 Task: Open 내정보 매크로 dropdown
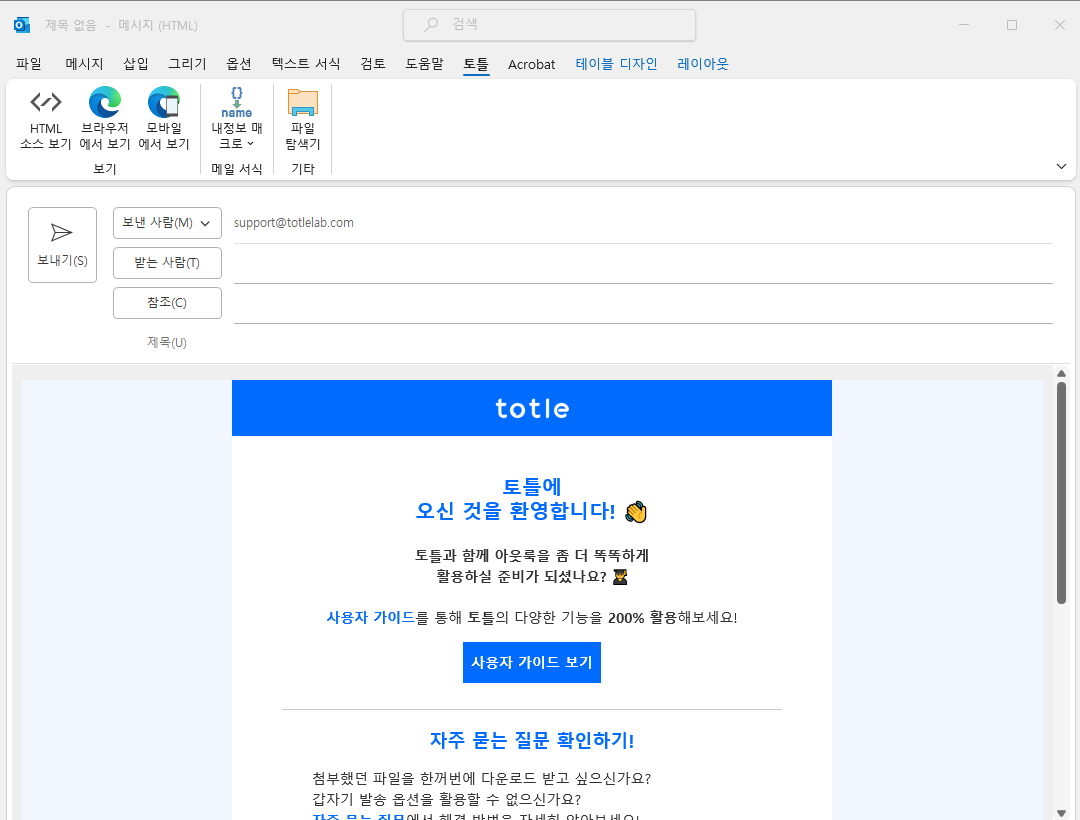(236, 120)
